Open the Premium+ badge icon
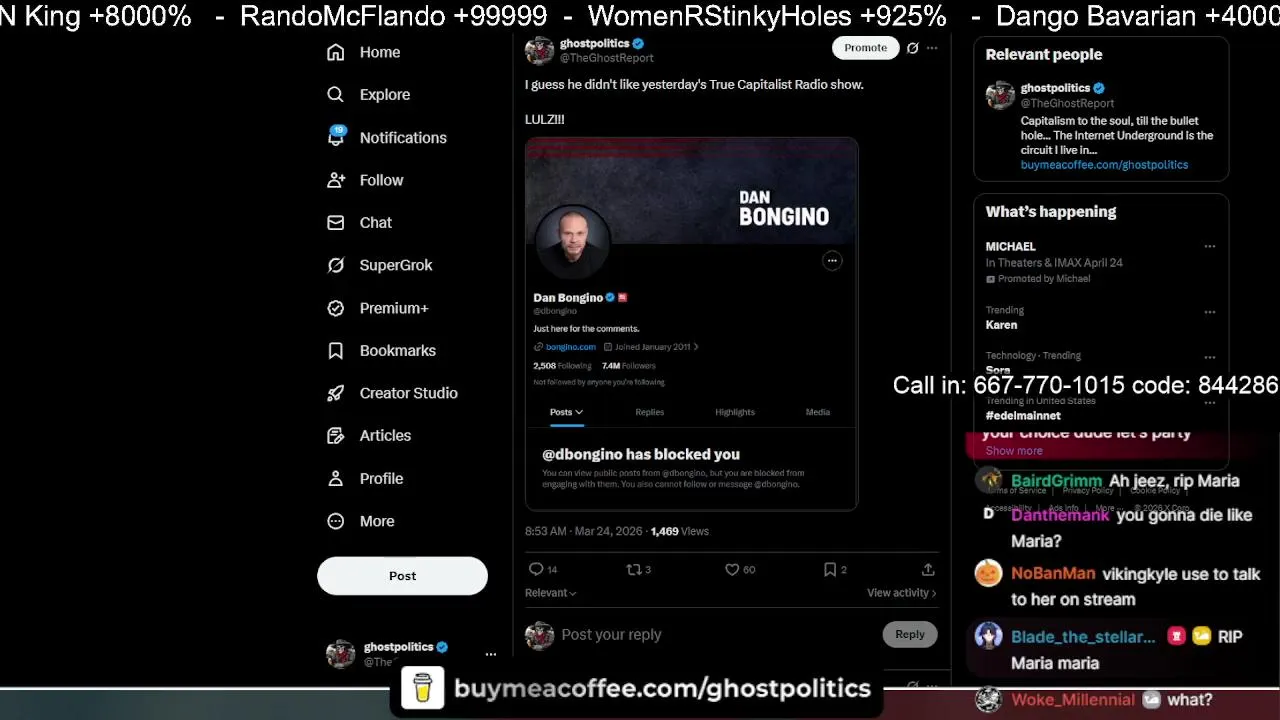This screenshot has height=720, width=1280. [x=336, y=308]
